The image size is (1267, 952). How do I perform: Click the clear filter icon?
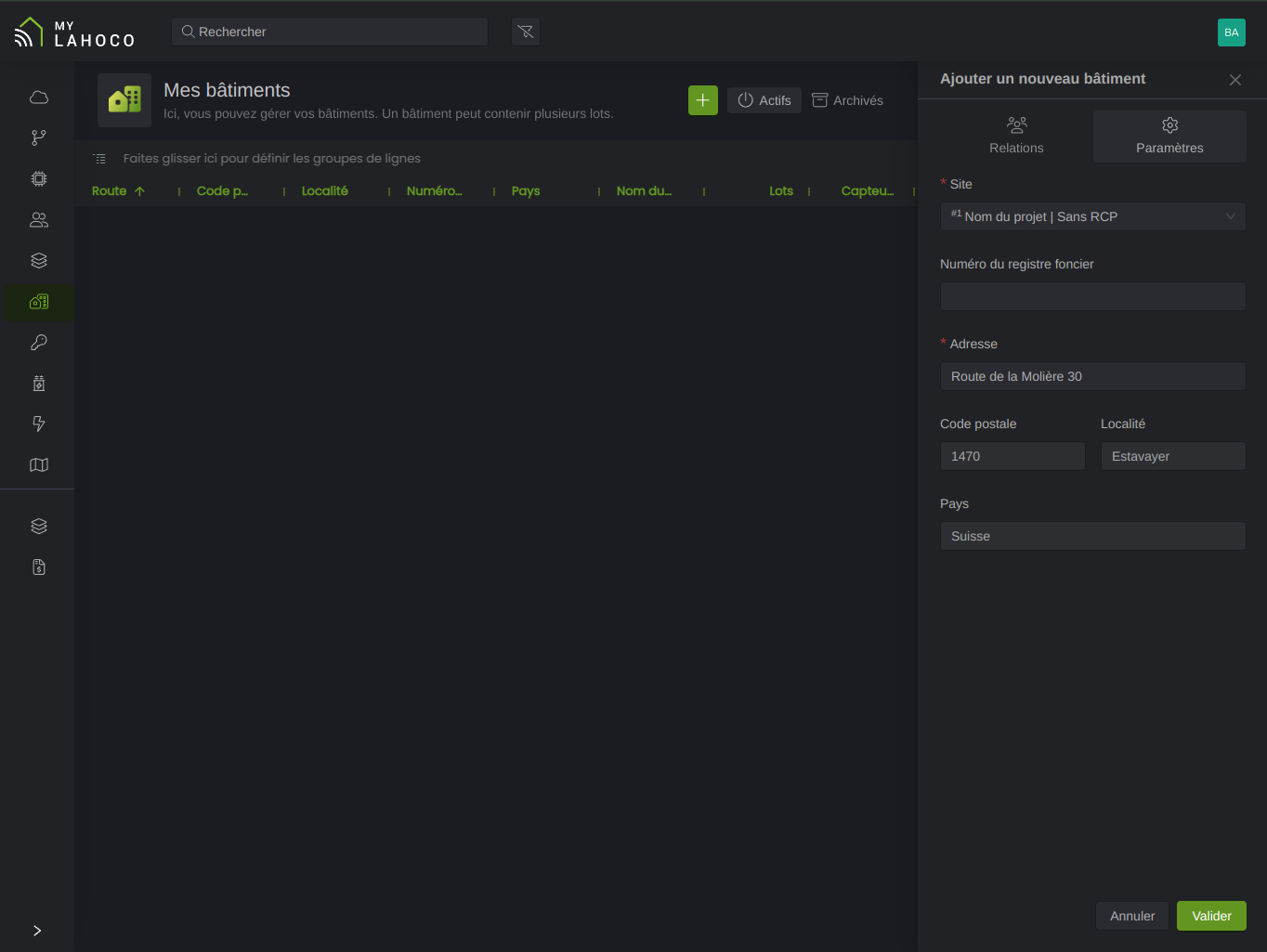(526, 32)
